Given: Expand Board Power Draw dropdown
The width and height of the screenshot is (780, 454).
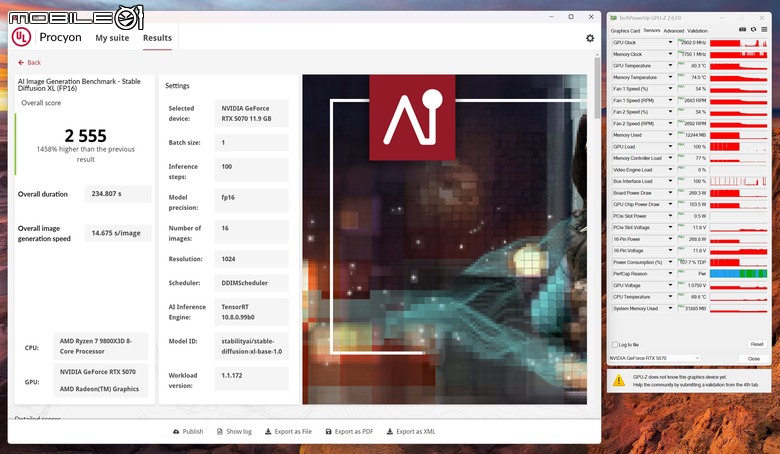Looking at the screenshot, I should tap(670, 193).
